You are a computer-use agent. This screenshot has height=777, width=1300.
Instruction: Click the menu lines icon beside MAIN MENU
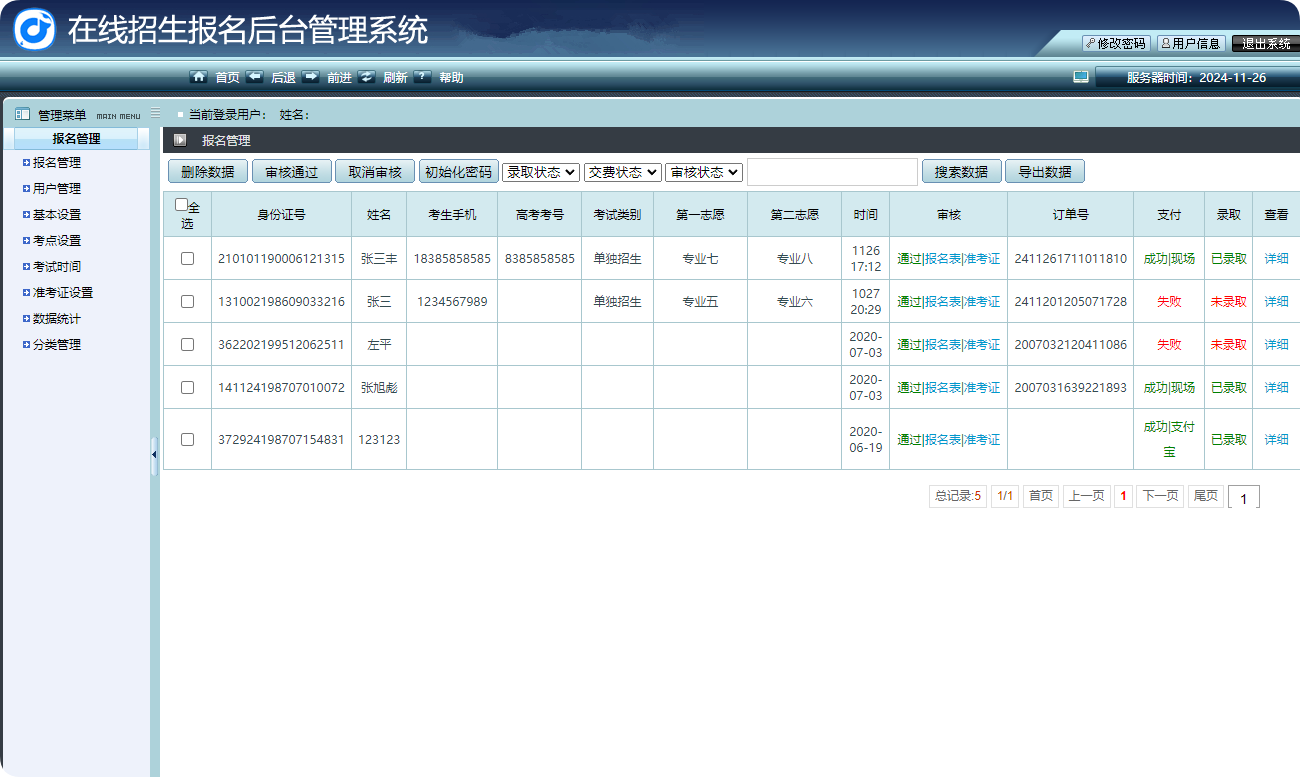pyautogui.click(x=155, y=114)
